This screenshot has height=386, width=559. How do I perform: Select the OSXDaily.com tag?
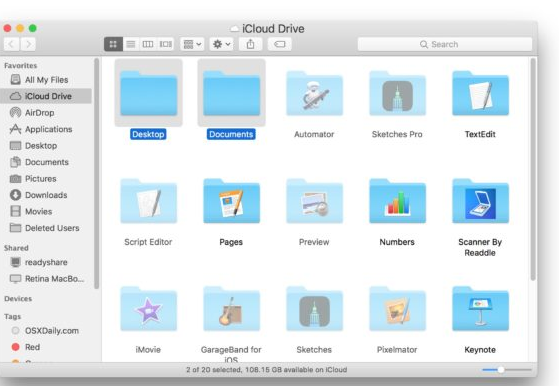46,331
